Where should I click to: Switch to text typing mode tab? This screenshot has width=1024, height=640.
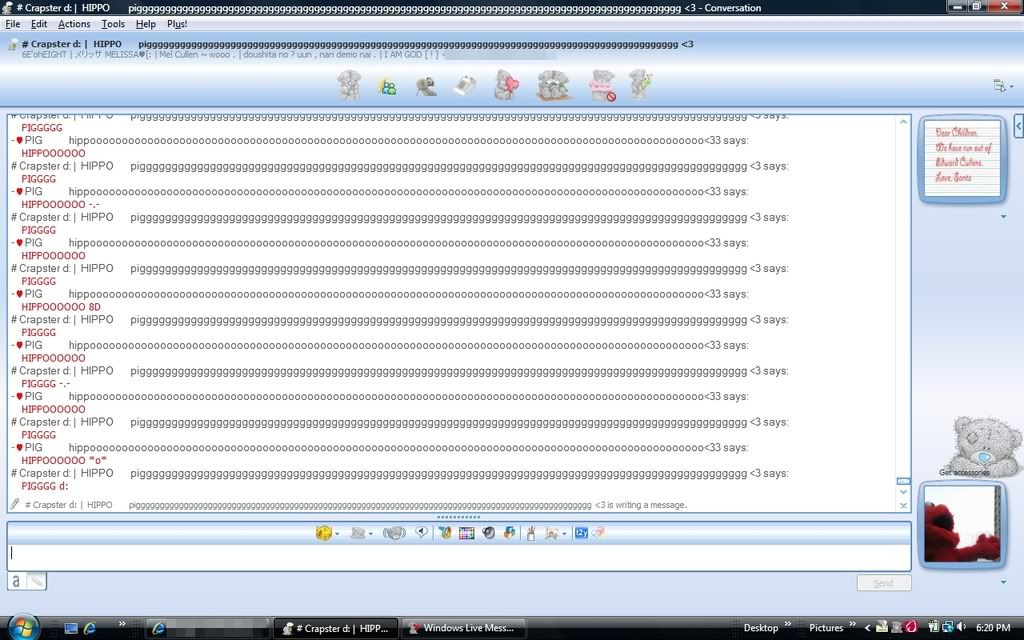tap(16, 580)
